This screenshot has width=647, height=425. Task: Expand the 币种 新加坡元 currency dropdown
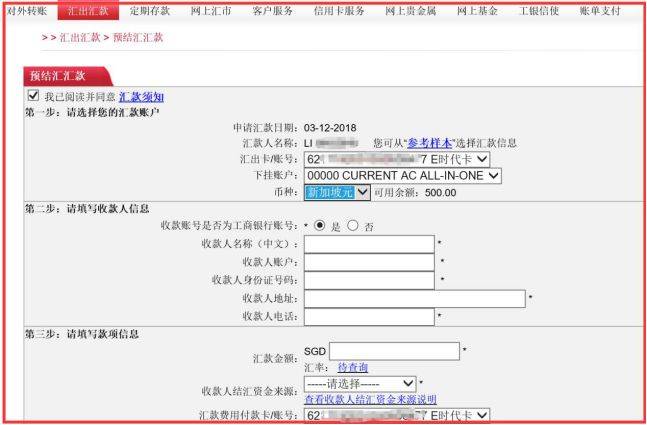click(x=337, y=191)
